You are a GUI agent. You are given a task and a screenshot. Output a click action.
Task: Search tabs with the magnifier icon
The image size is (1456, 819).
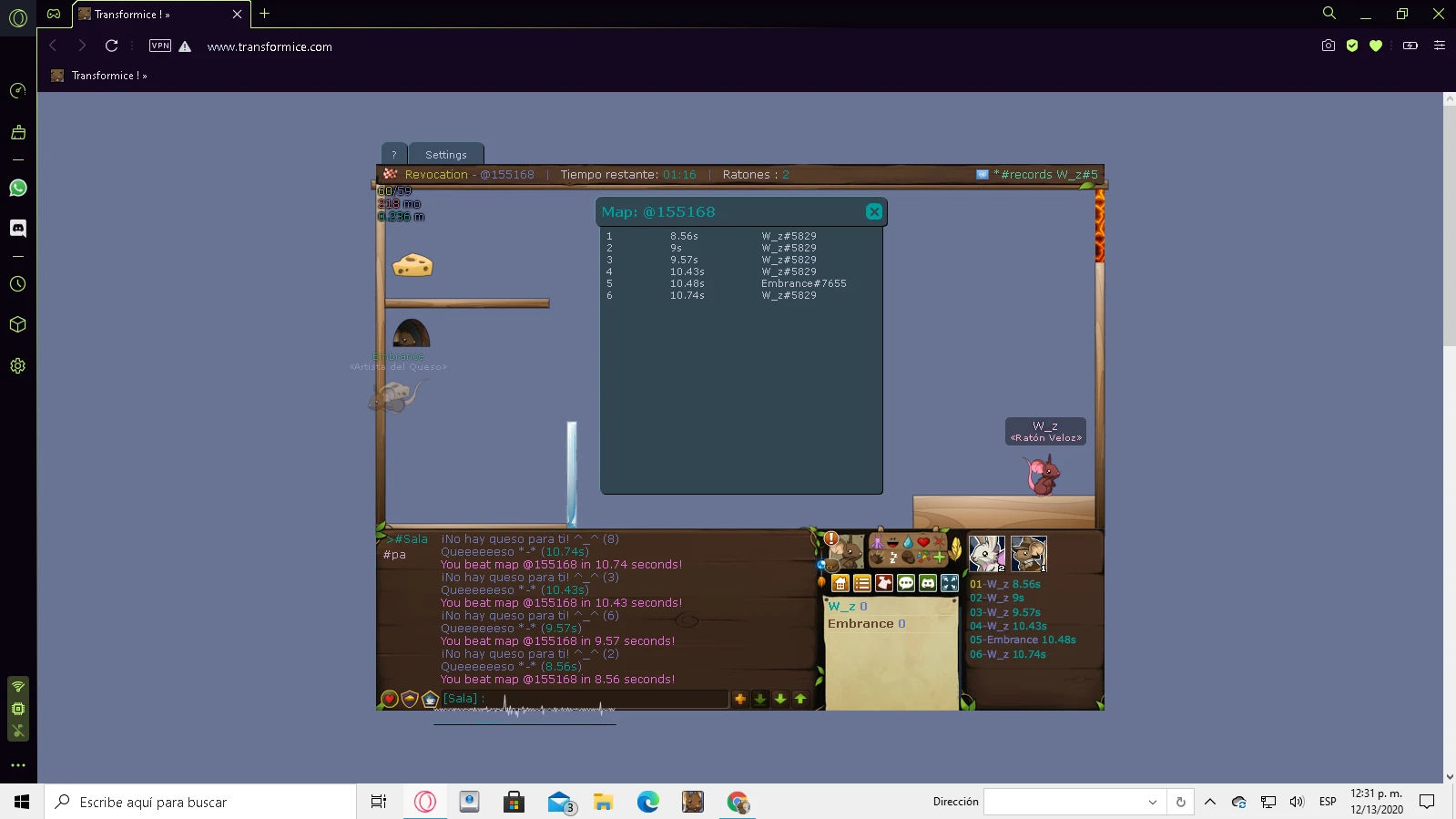pyautogui.click(x=1329, y=14)
